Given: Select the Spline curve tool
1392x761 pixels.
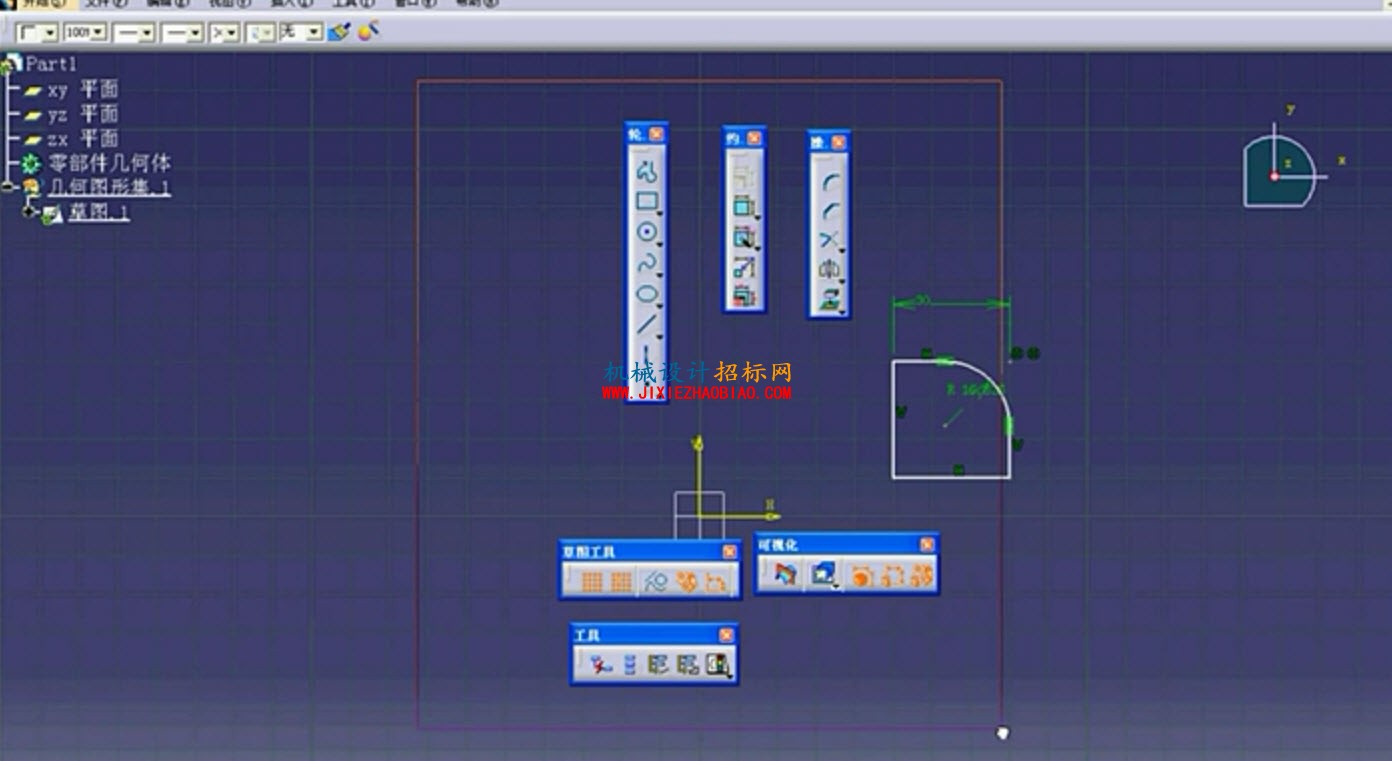Looking at the screenshot, I should tap(647, 264).
